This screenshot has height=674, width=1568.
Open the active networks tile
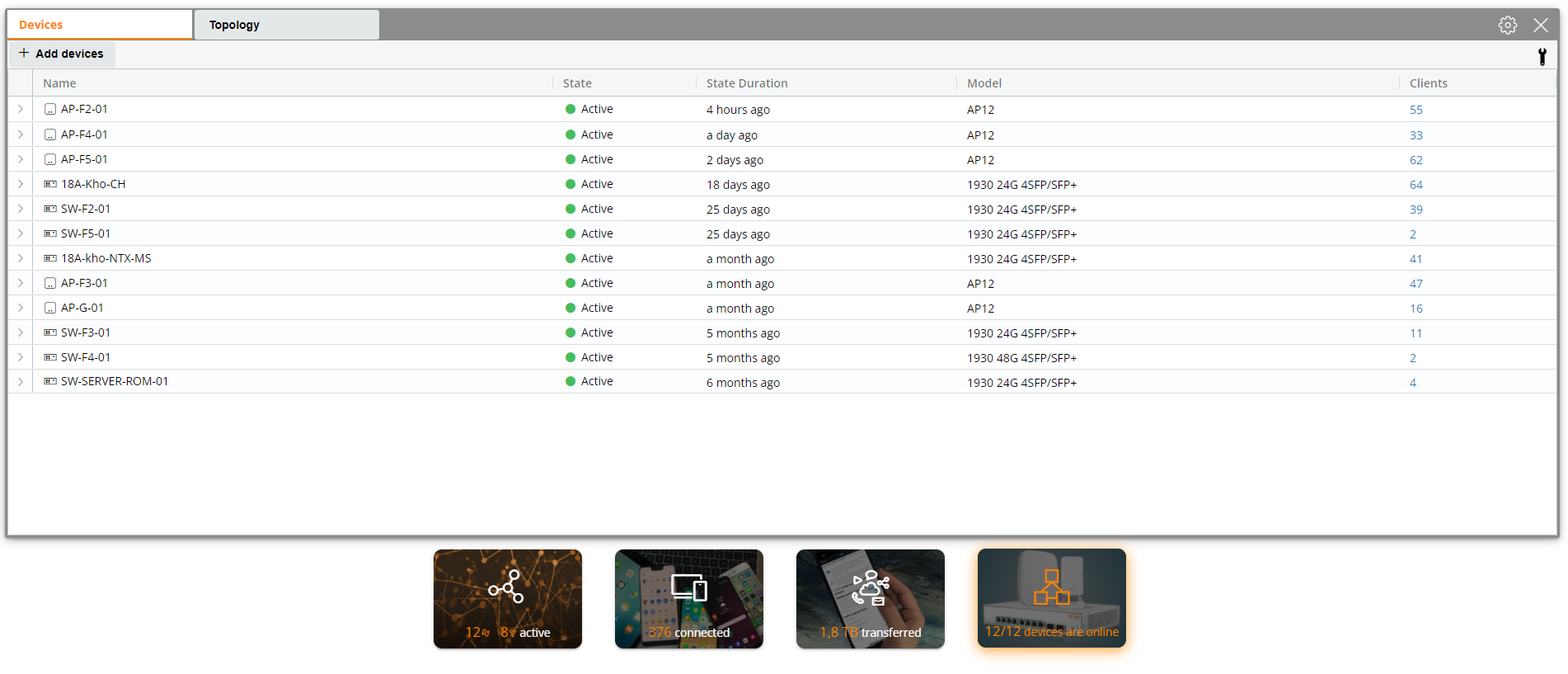[x=508, y=599]
